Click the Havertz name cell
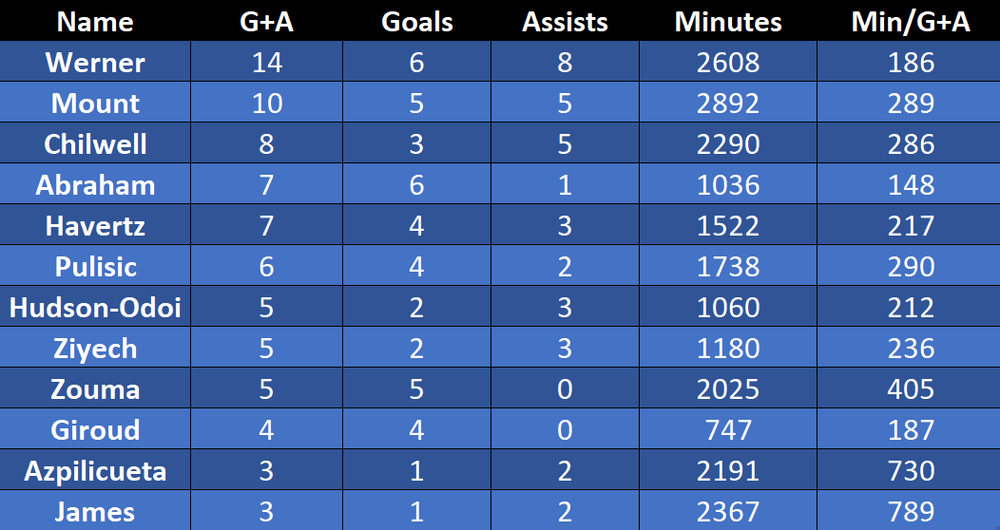Image resolution: width=1000 pixels, height=530 pixels. coord(95,225)
